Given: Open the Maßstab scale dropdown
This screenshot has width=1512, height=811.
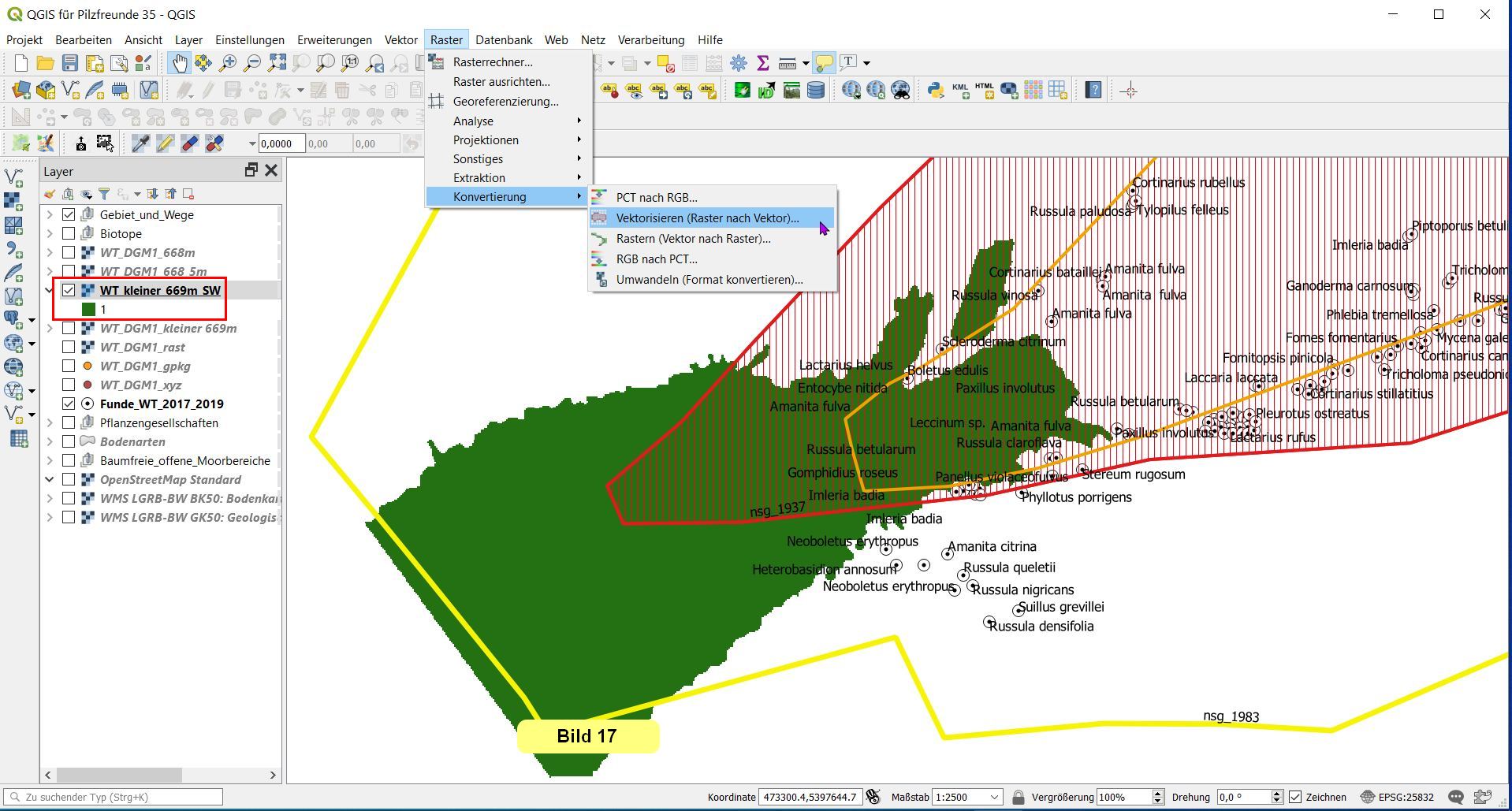Looking at the screenshot, I should 994,797.
